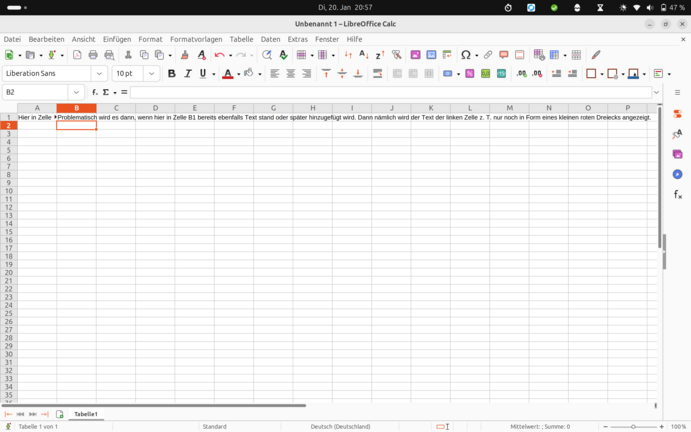Click the formula input line
Viewport: 691px width, 432px height.
[x=390, y=92]
